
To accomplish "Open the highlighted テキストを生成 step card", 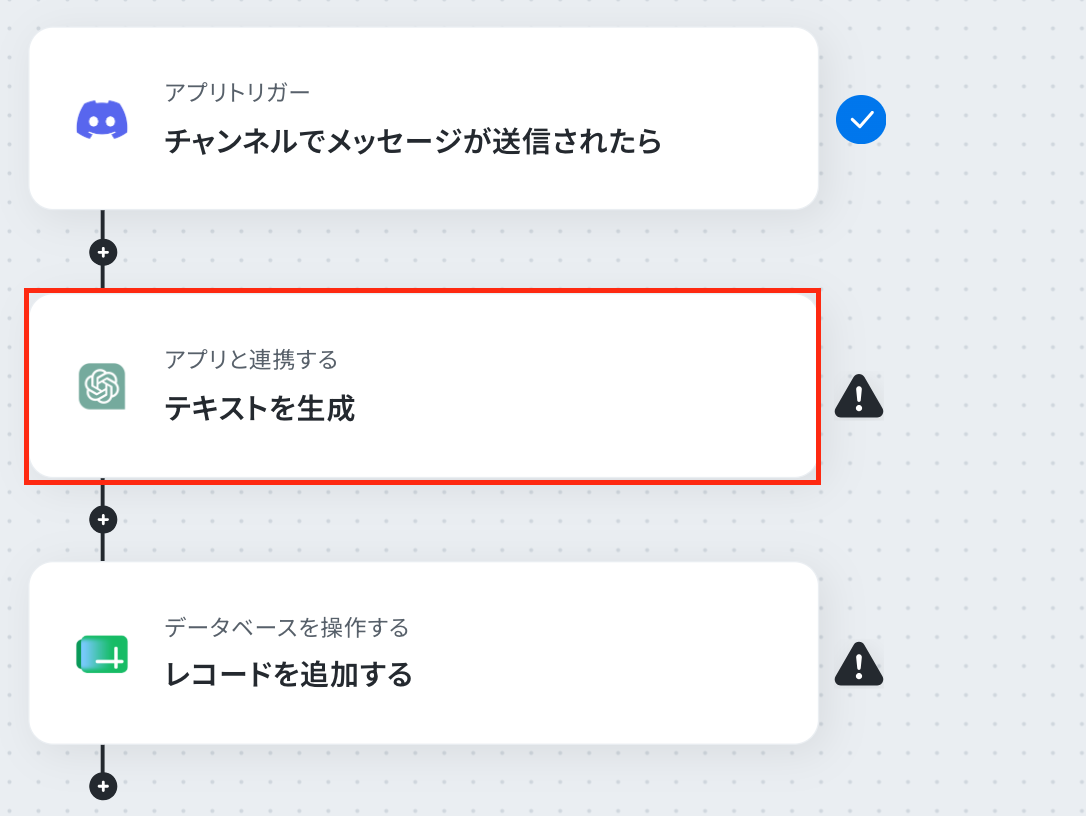I will pos(424,386).
